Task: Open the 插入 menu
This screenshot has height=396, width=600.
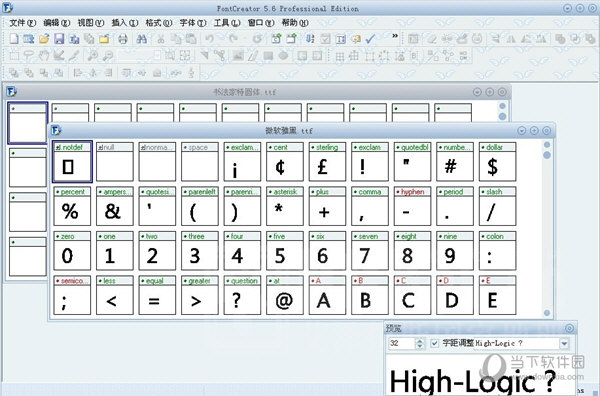Action: pyautogui.click(x=125, y=23)
